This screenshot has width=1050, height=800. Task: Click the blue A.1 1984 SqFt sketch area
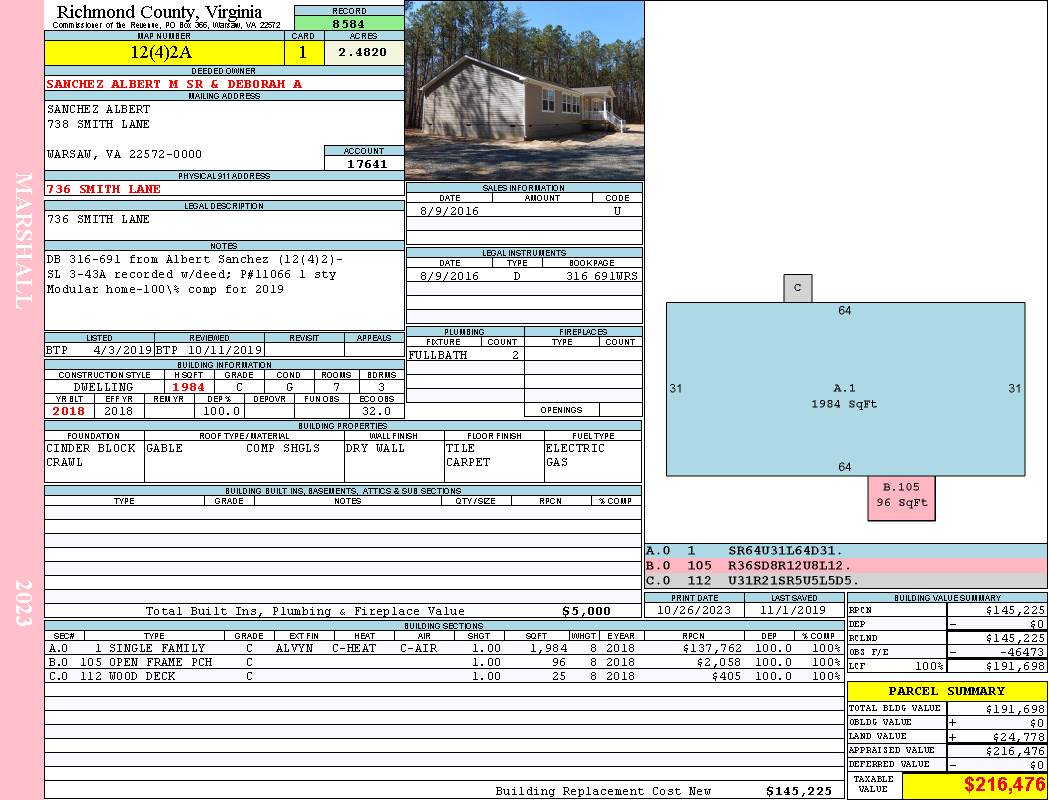pyautogui.click(x=845, y=395)
